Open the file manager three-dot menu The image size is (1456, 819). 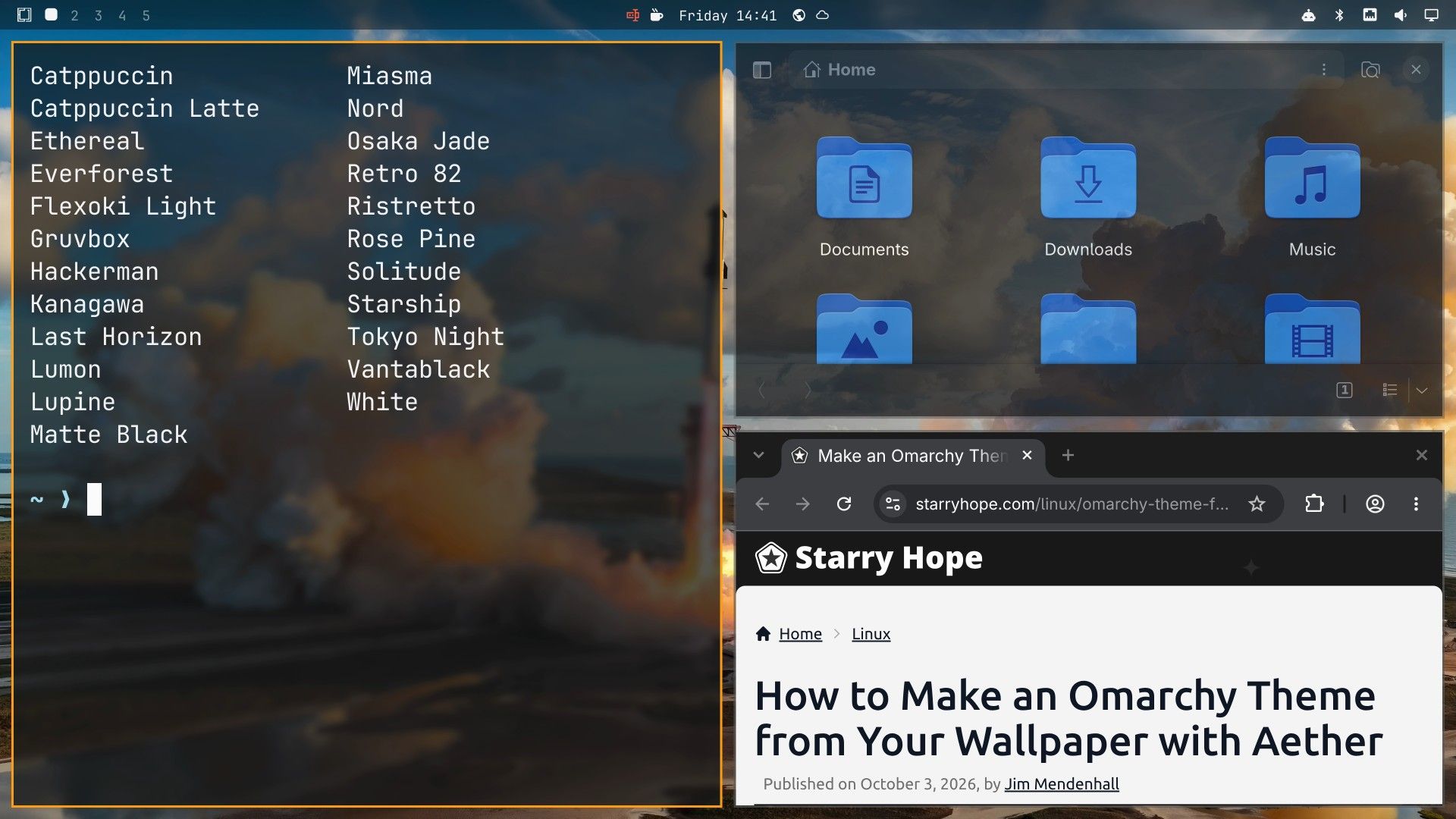1324,70
